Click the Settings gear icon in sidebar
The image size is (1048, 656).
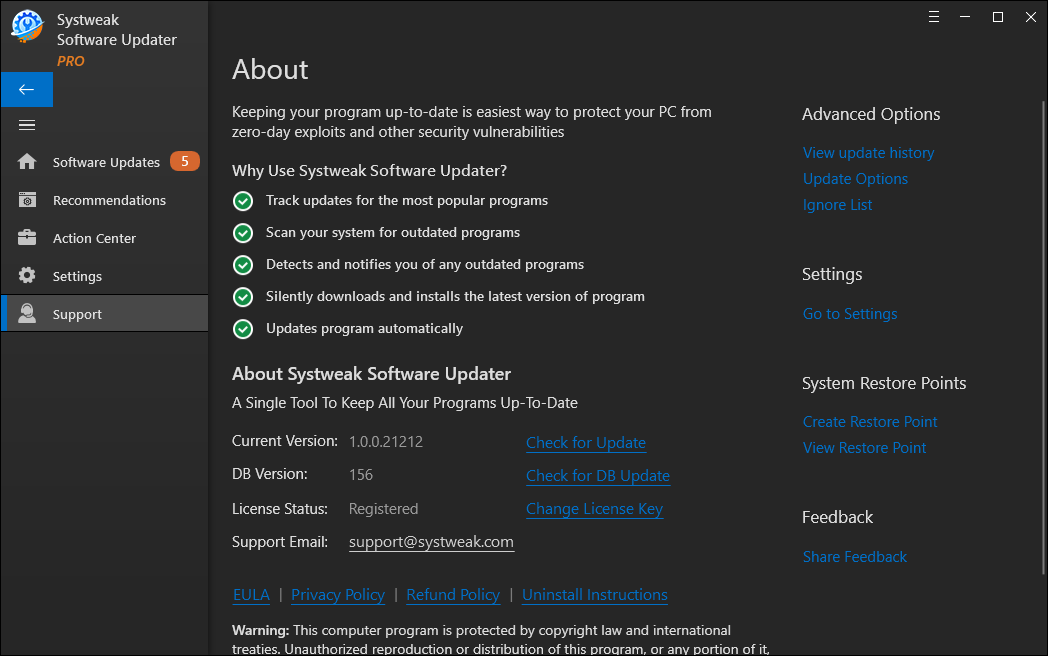pos(27,276)
